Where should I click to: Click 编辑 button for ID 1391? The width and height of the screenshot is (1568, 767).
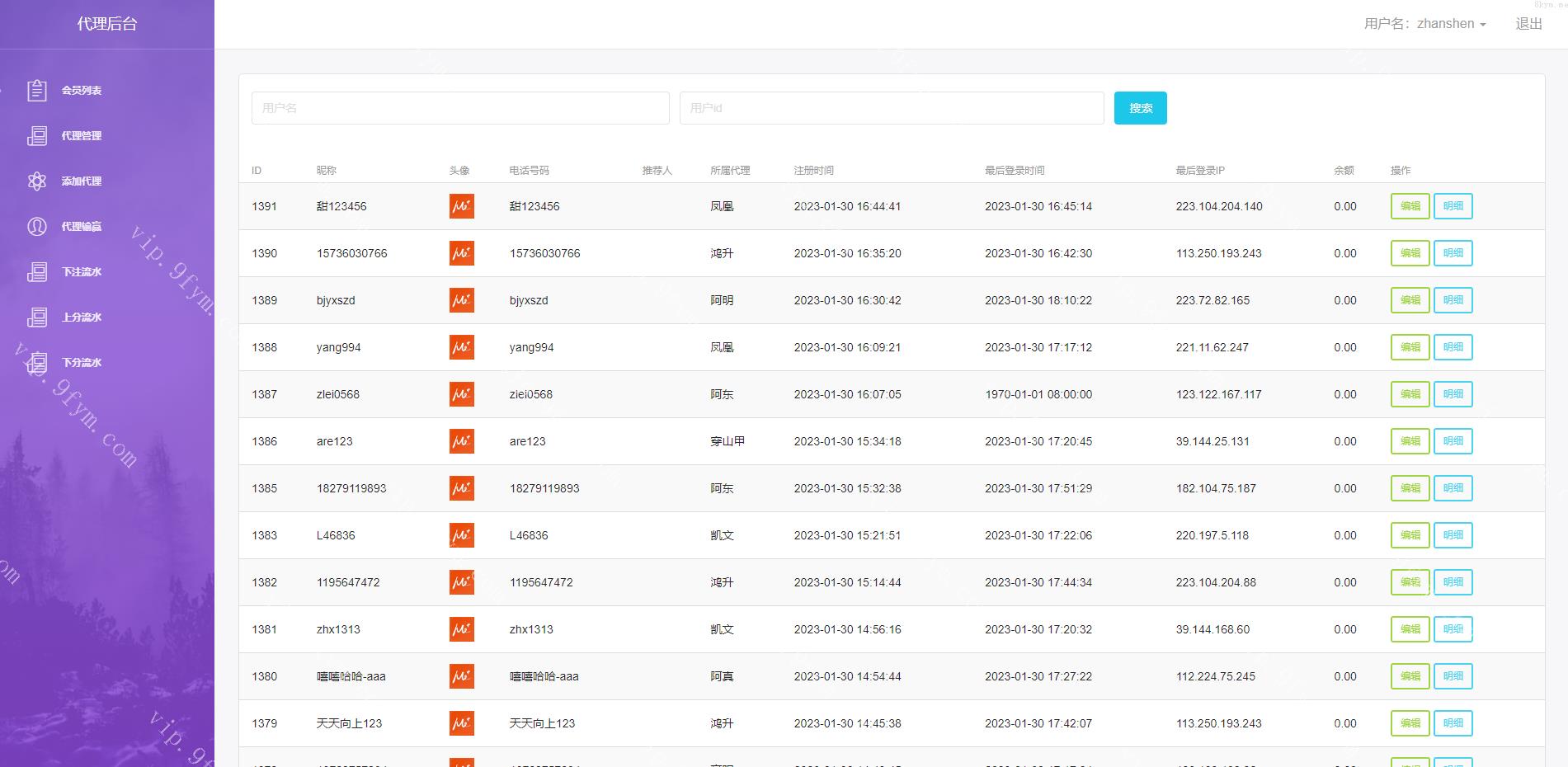coord(1410,206)
